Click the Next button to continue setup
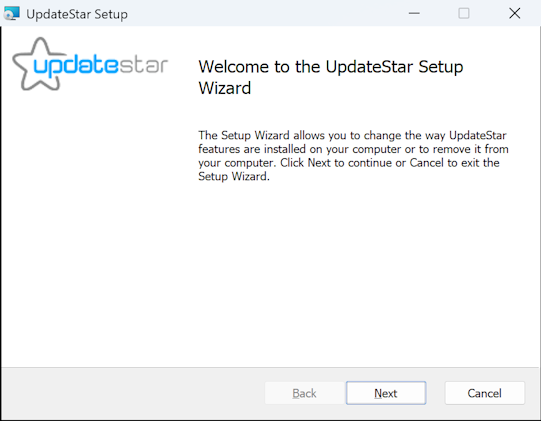 pyautogui.click(x=386, y=393)
